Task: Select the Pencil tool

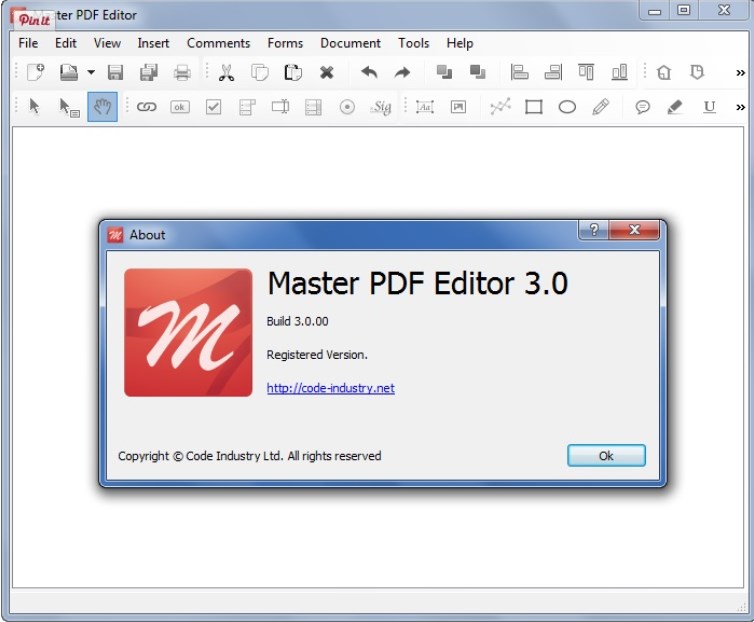Action: click(x=601, y=107)
